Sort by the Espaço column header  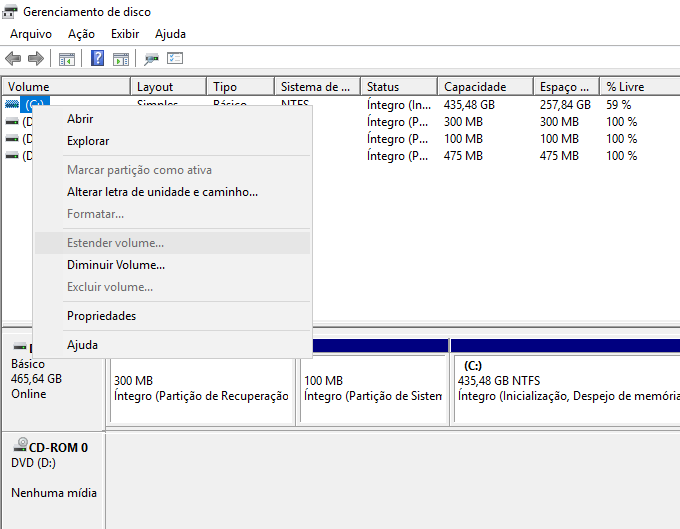coord(567,87)
